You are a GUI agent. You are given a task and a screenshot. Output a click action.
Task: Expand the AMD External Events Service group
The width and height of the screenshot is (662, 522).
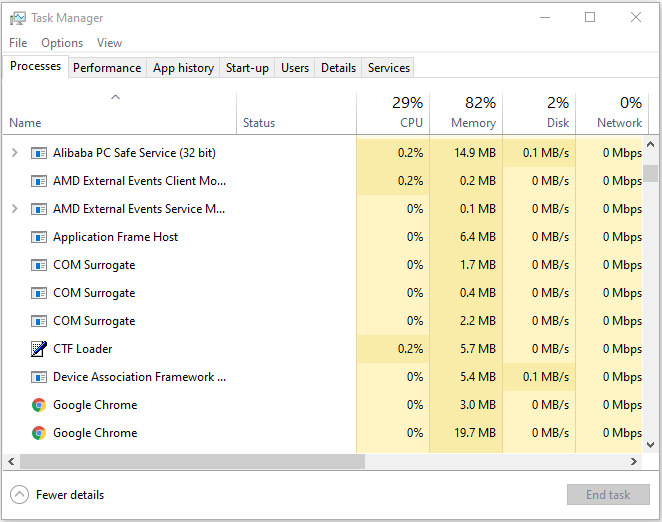coord(14,209)
